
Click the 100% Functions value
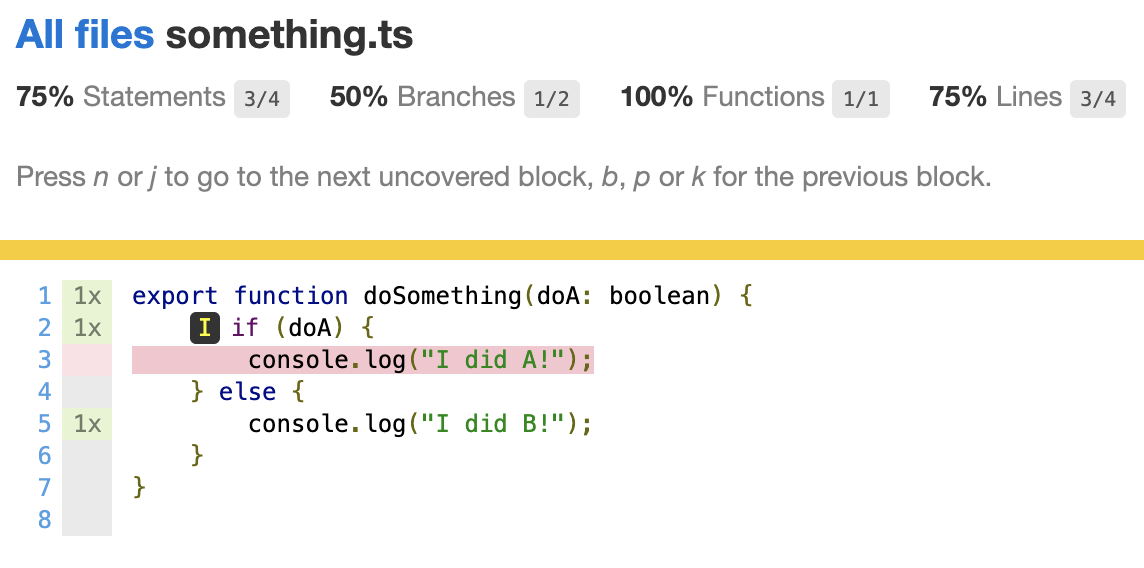click(x=656, y=97)
